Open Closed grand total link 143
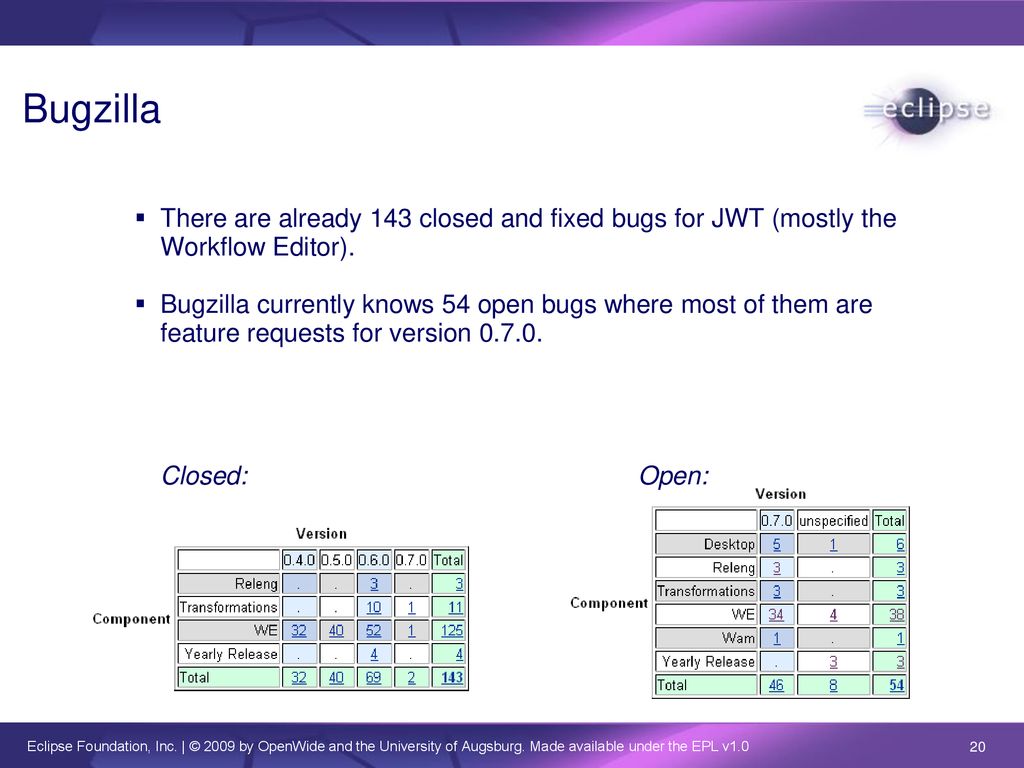Image resolution: width=1024 pixels, height=768 pixels. point(452,678)
